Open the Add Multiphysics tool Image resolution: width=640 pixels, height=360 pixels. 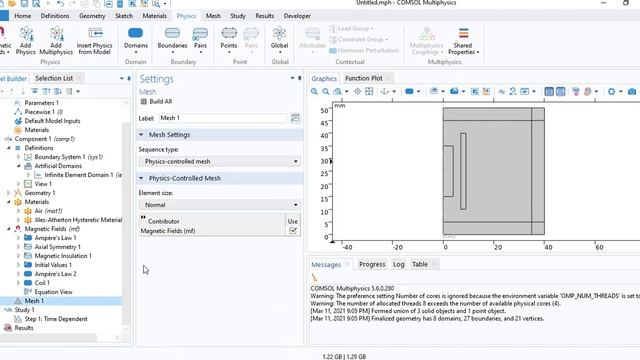(56, 40)
